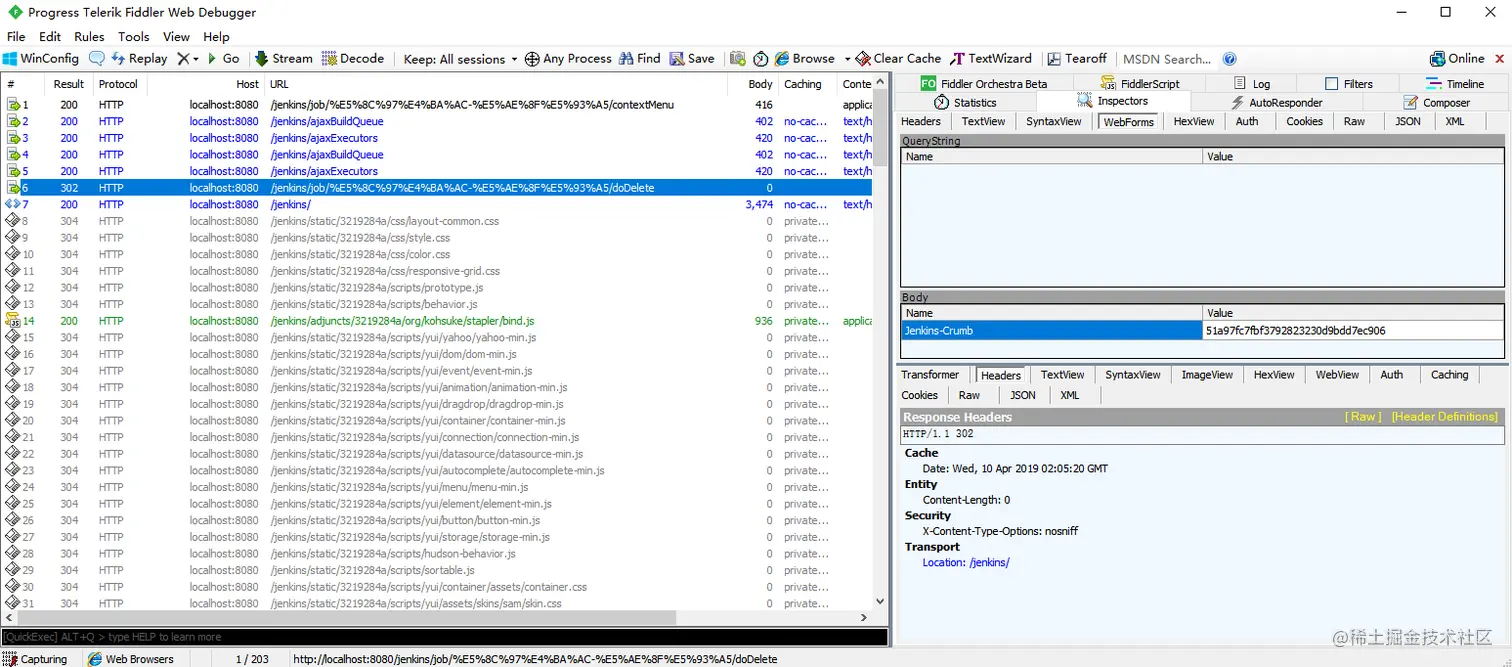The image size is (1512, 667).
Task: Select session 14 bind.js row
Action: [x=437, y=321]
